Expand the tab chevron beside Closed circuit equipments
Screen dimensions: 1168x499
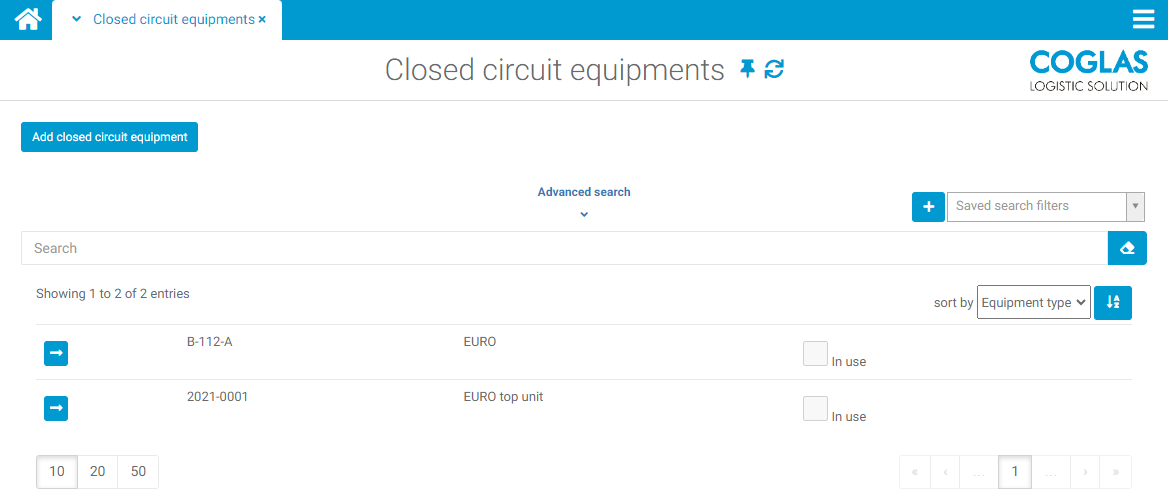pyautogui.click(x=76, y=20)
